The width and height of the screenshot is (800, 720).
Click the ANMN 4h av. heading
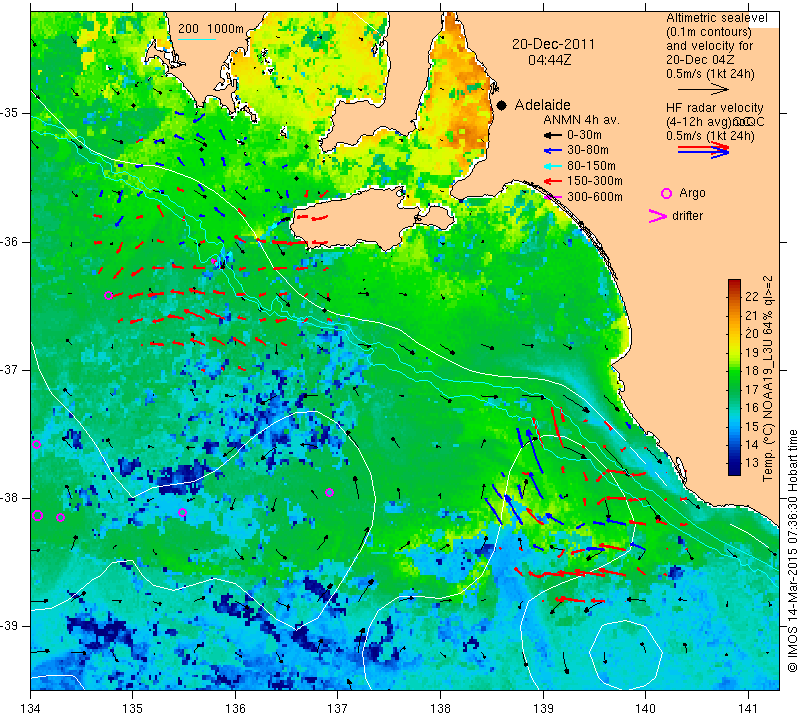(x=581, y=120)
